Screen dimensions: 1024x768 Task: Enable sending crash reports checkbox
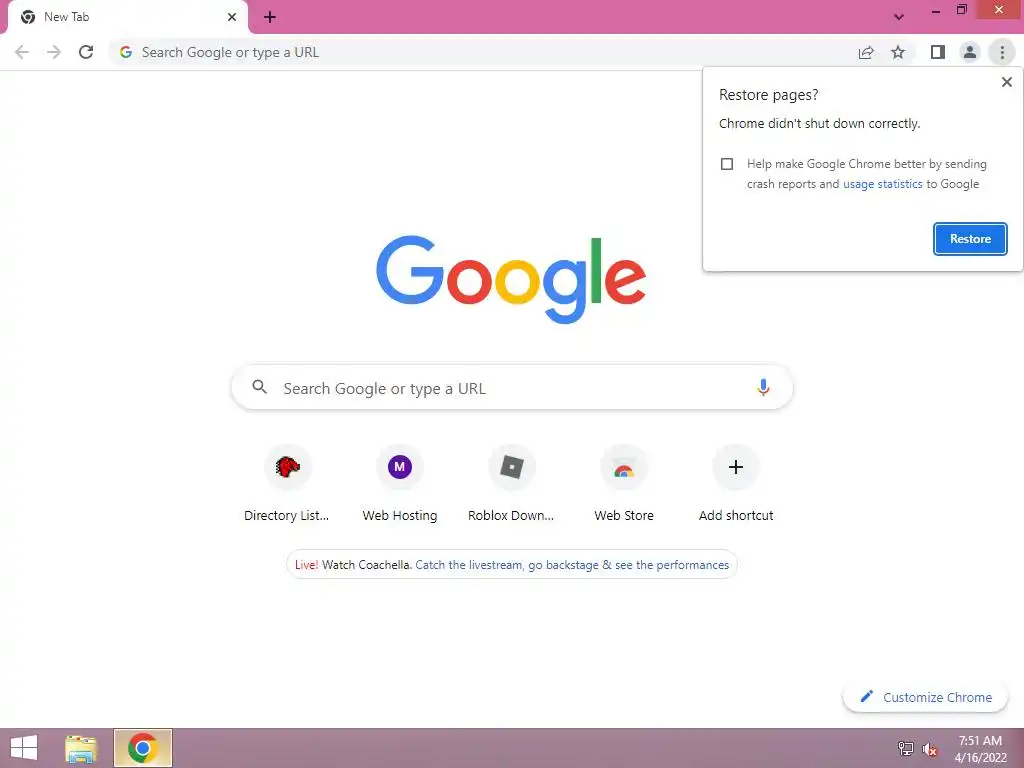pos(727,164)
